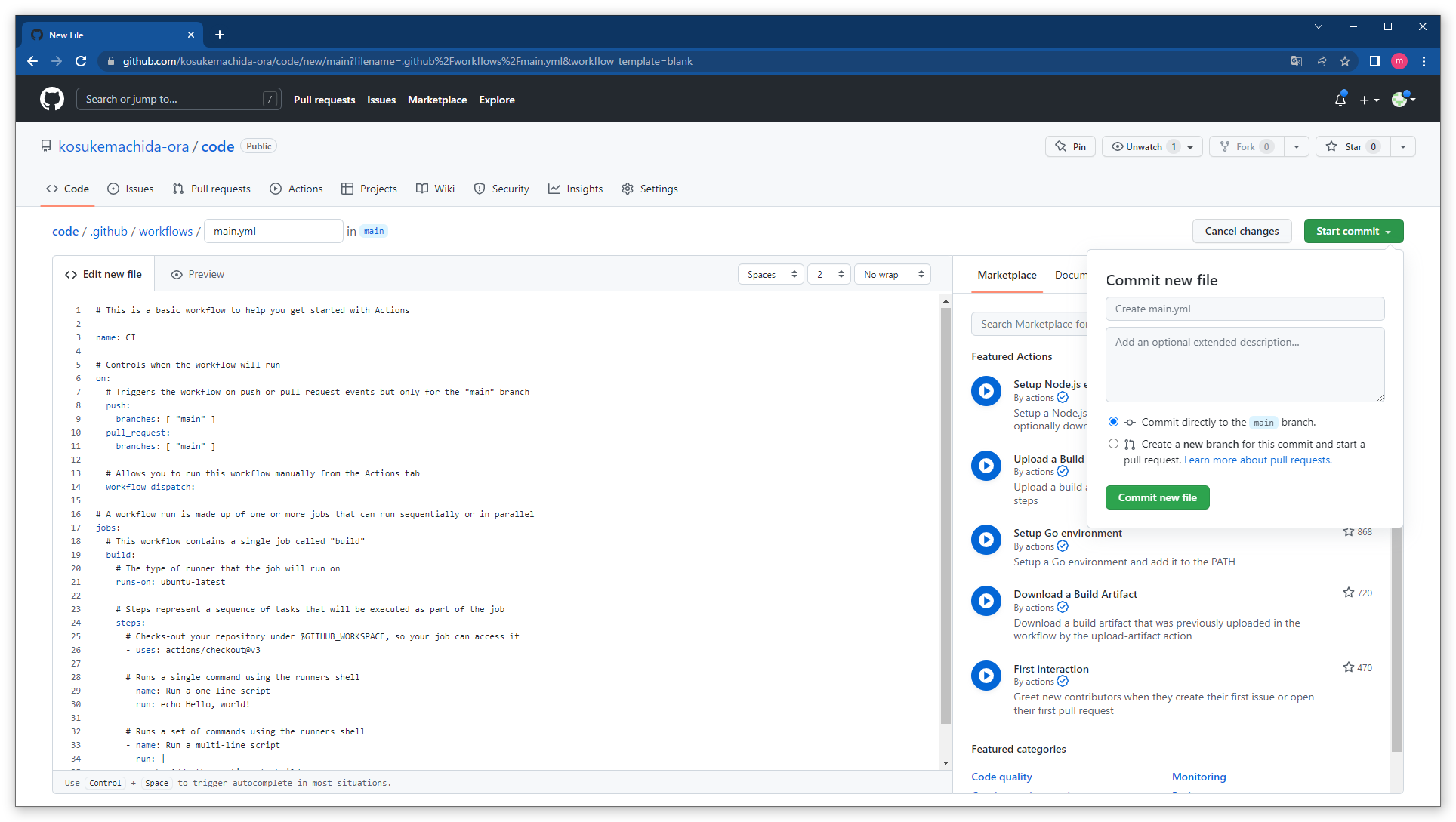Open Learn more about pull requests link
This screenshot has width=1456, height=822.
point(1257,460)
